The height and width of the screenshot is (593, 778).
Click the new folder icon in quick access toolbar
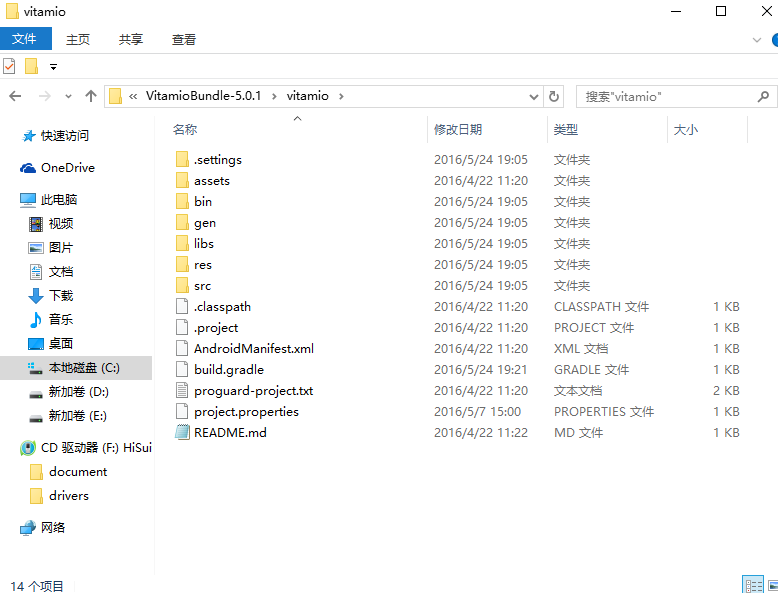tap(31, 66)
